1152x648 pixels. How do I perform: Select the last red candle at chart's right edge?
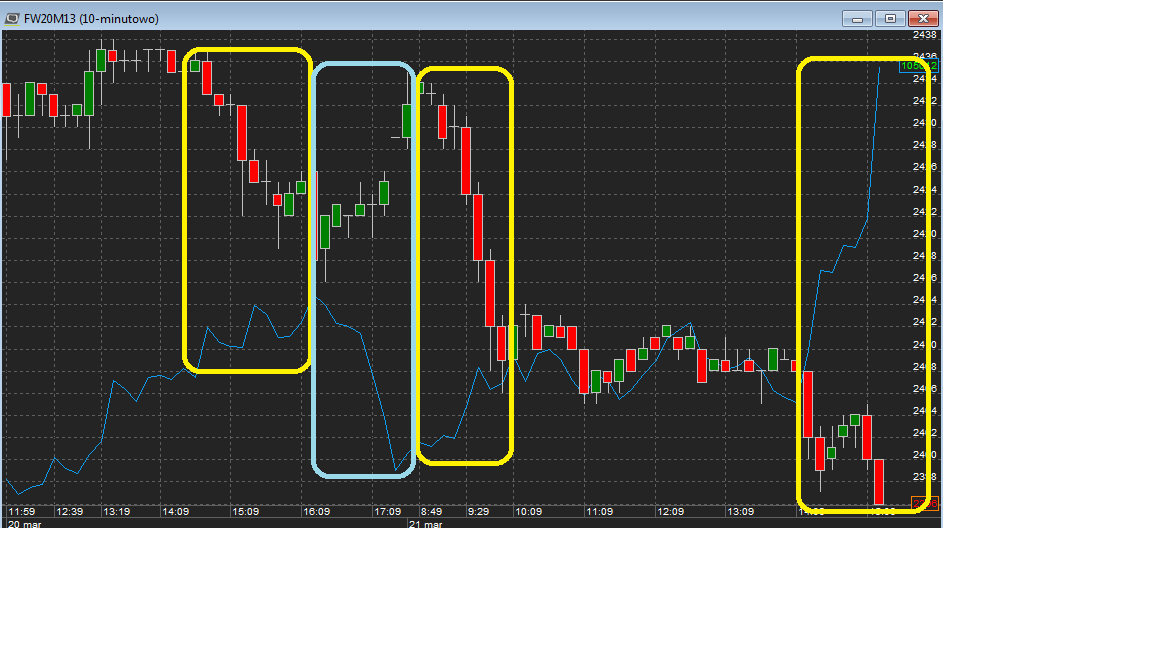click(x=879, y=482)
